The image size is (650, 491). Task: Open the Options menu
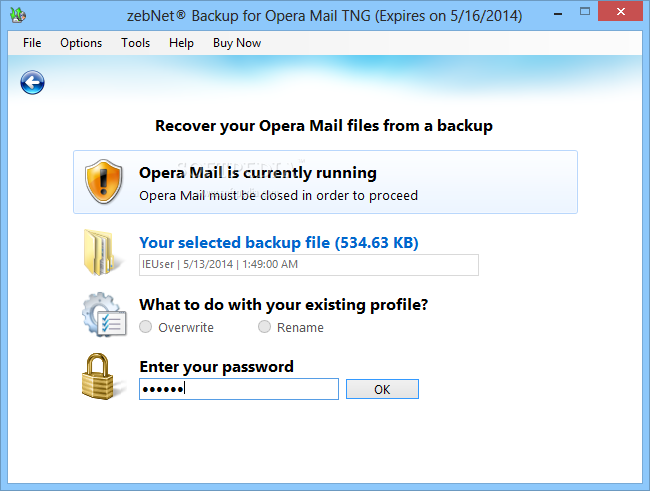pos(81,43)
